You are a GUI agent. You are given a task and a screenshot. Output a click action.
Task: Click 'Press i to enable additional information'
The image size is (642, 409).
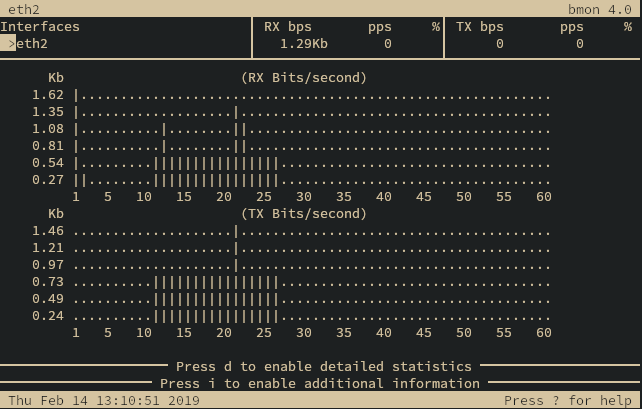(x=320, y=383)
